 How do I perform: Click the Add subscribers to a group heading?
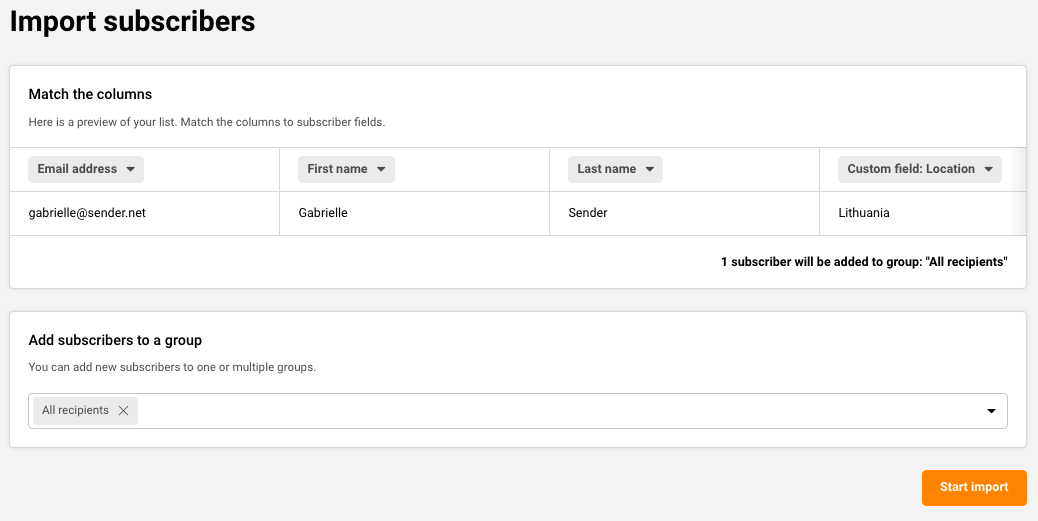click(x=115, y=340)
